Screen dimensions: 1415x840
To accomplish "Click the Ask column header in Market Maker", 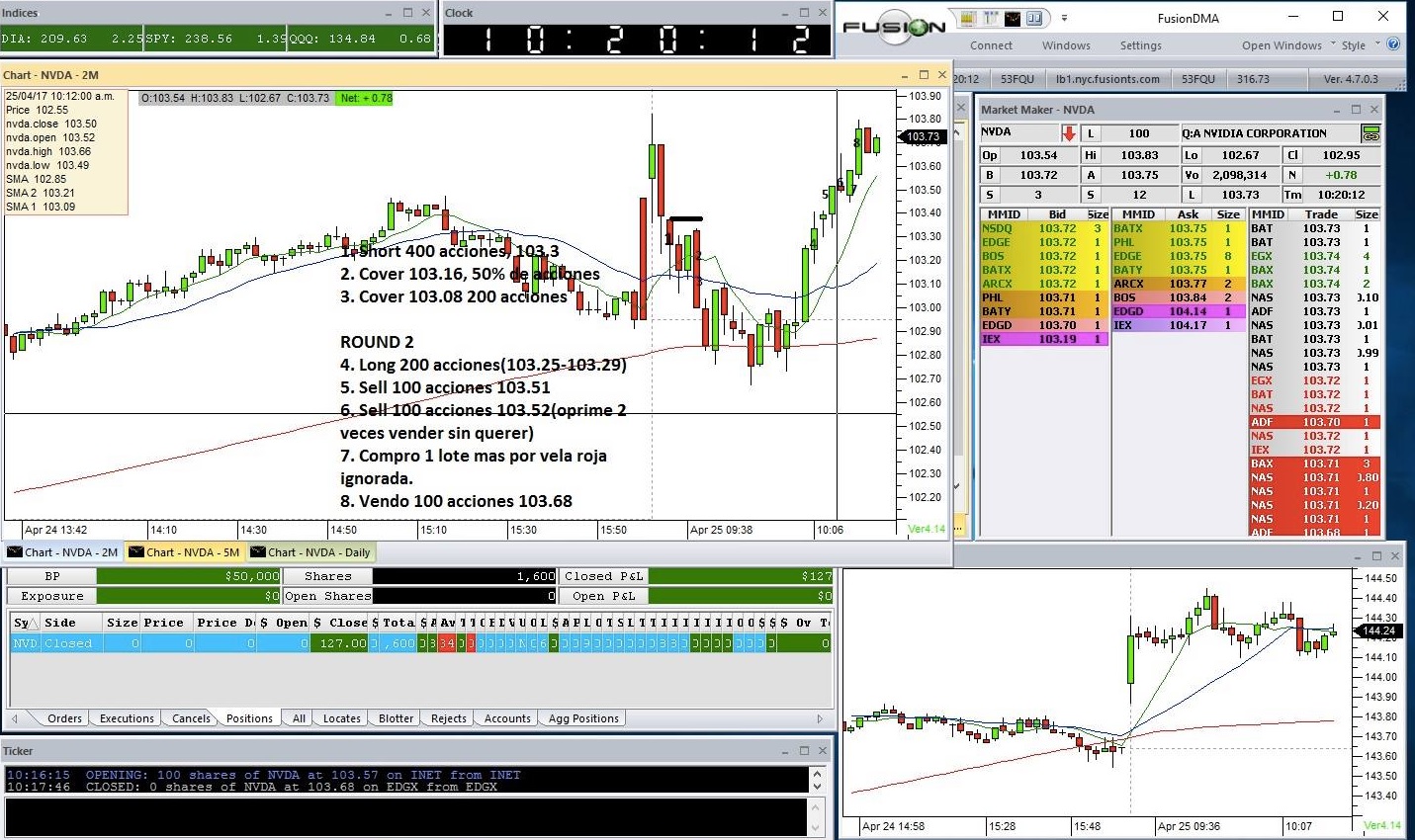I will (x=1188, y=214).
